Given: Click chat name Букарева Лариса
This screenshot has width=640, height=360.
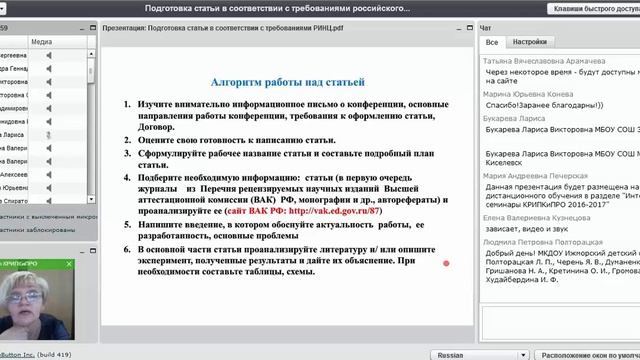Looking at the screenshot, I should (x=514, y=118).
